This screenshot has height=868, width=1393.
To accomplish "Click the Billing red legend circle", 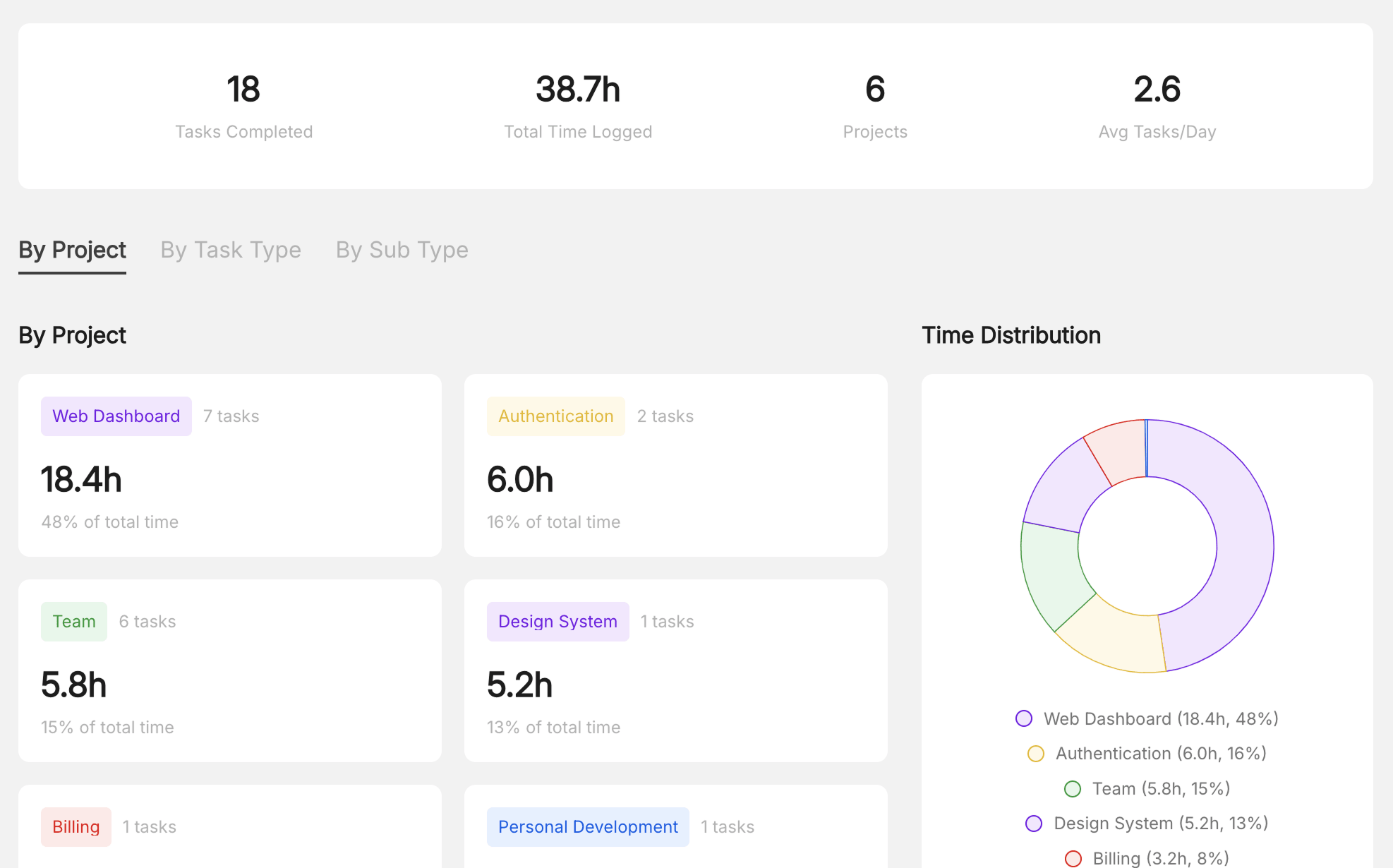I will (x=1074, y=858).
